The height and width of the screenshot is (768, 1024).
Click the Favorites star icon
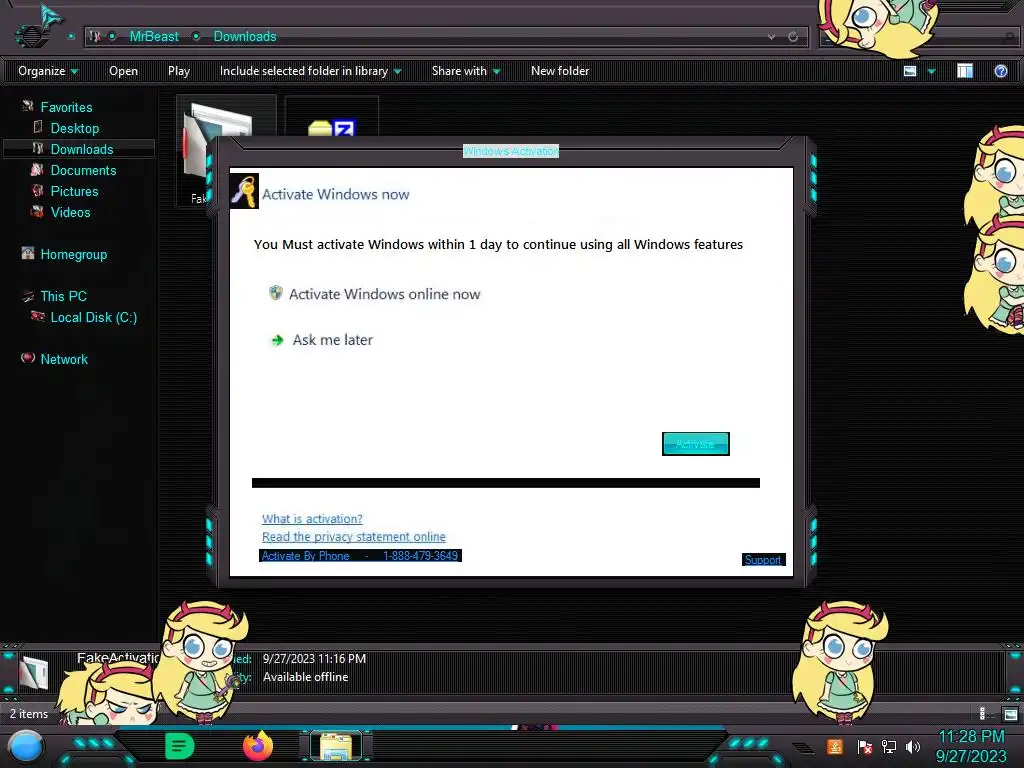27,106
